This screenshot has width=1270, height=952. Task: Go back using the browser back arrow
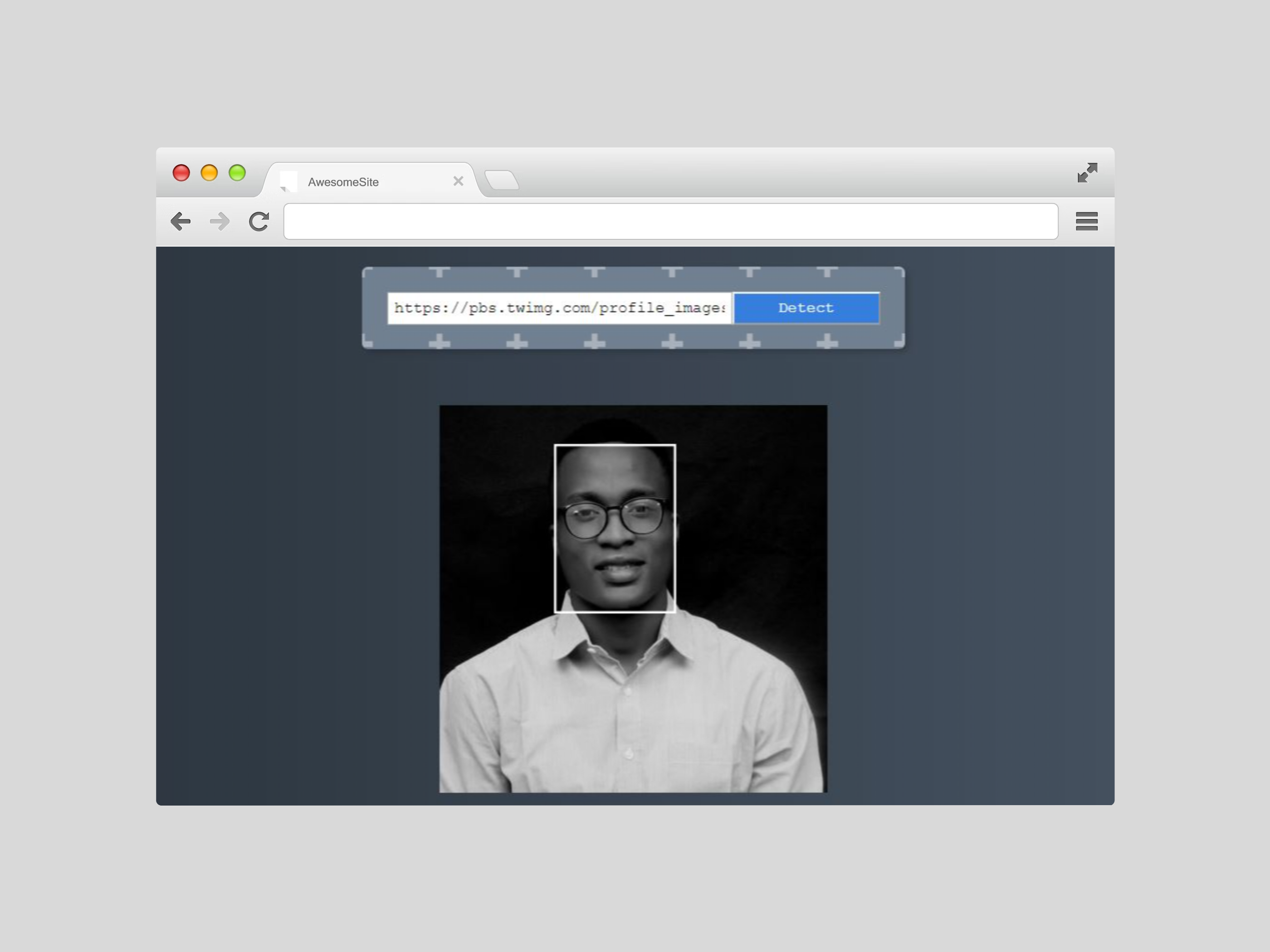click(181, 222)
